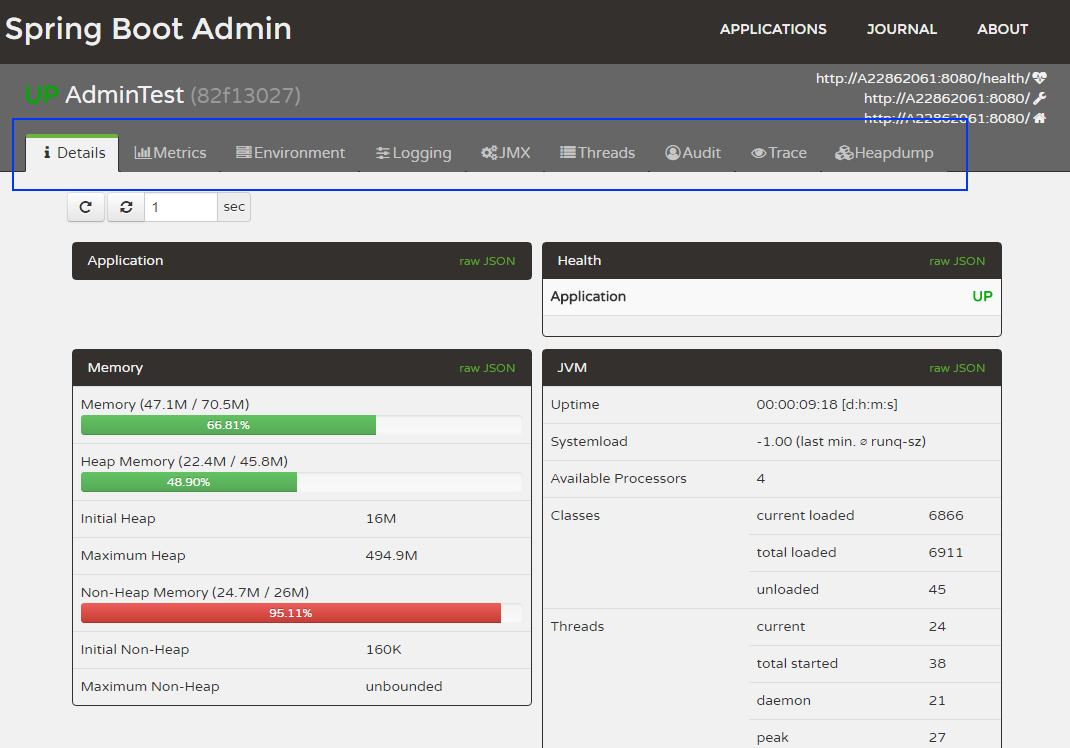Open the Audit tab

pyautogui.click(x=693, y=153)
